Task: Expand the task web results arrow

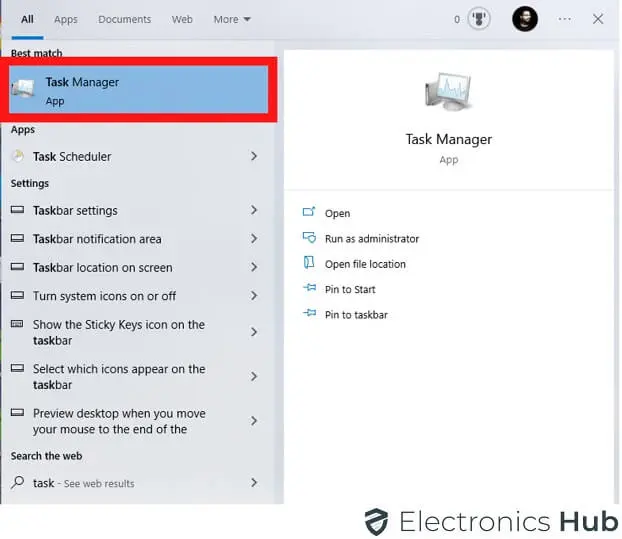Action: pos(254,483)
